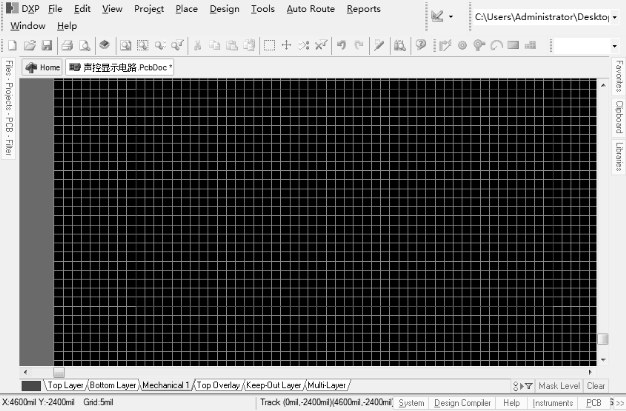Switch to Multi-Layer tab

pyautogui.click(x=327, y=385)
